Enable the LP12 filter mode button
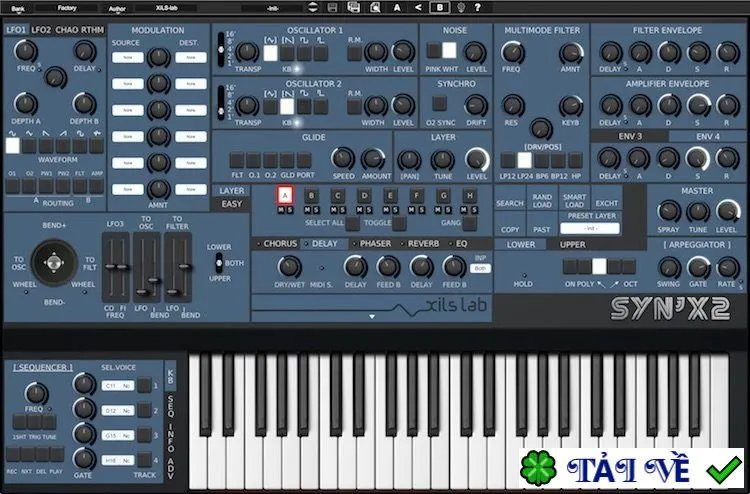 [507, 160]
